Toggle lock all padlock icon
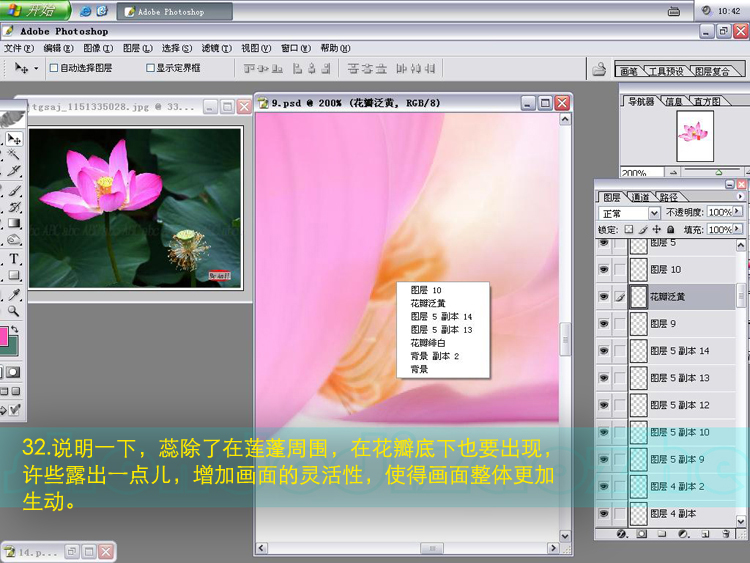 (671, 230)
